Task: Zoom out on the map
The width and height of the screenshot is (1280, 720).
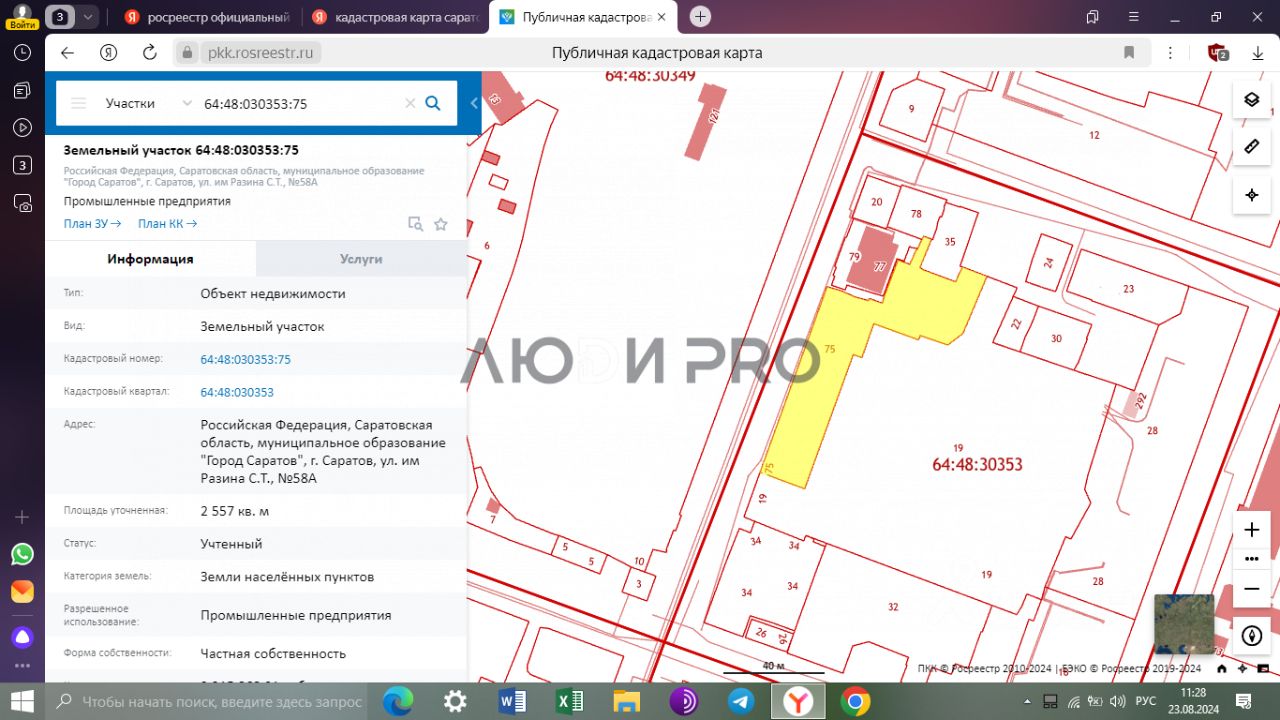Action: (1251, 590)
